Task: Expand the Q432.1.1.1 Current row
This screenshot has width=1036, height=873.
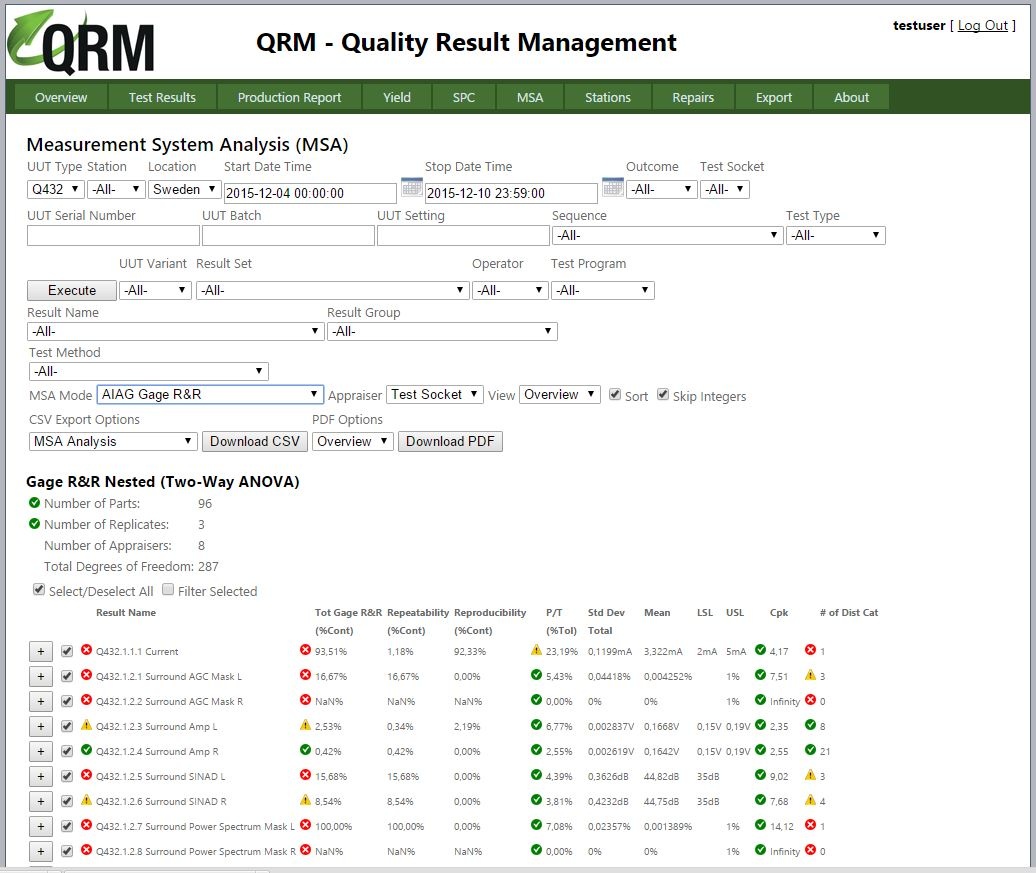Action: (x=41, y=652)
